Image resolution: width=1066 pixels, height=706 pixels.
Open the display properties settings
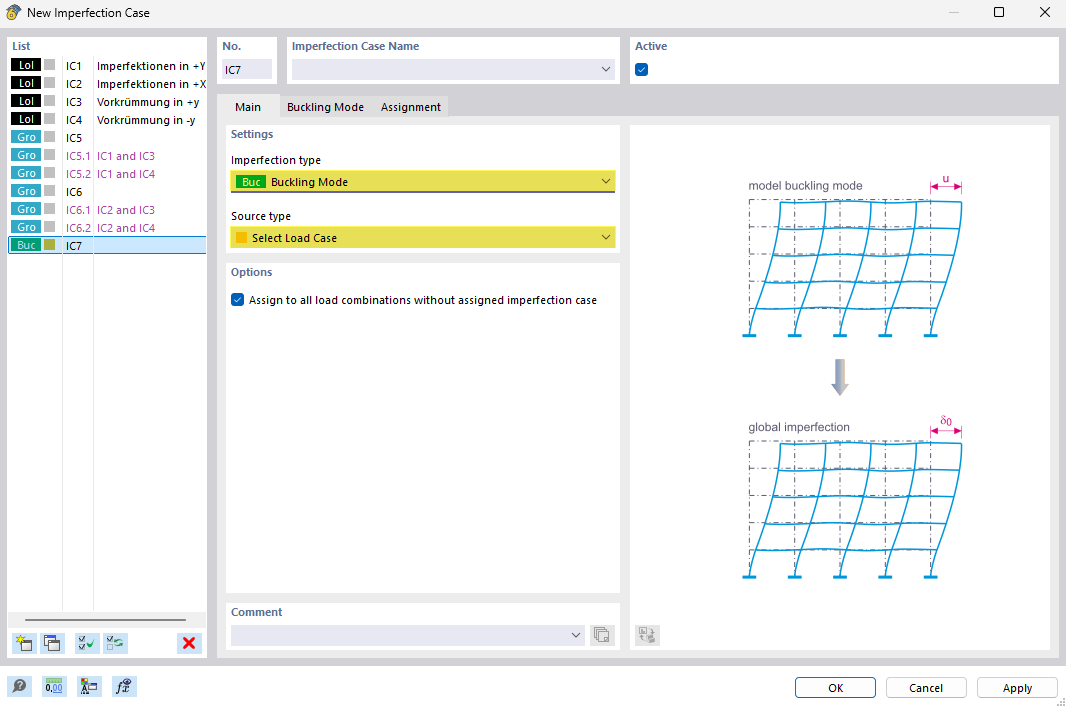(88, 686)
